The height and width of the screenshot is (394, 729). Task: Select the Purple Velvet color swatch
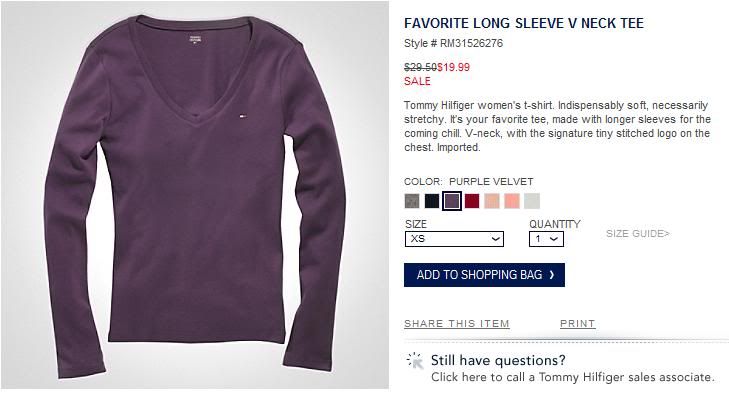tap(452, 201)
